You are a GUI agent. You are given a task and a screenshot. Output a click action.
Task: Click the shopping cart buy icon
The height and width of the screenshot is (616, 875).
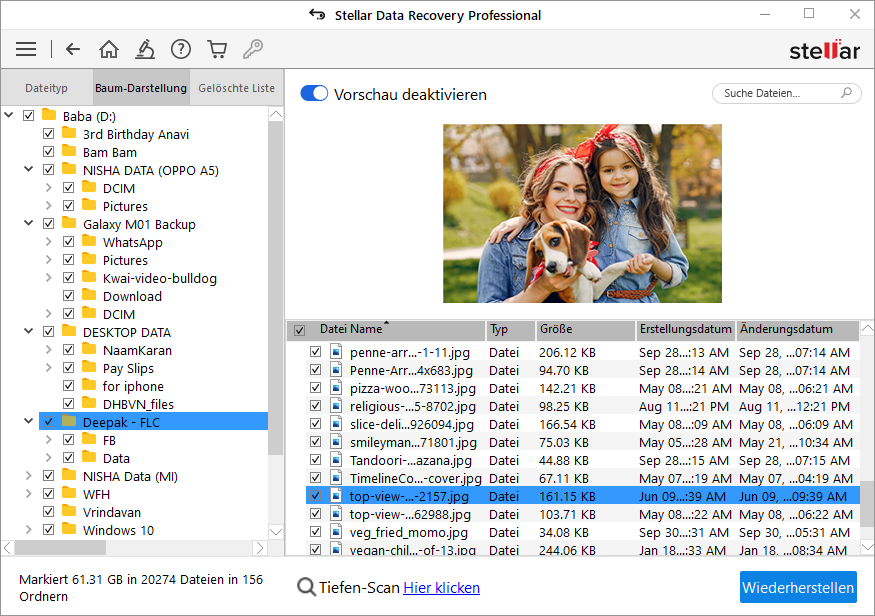(x=217, y=49)
